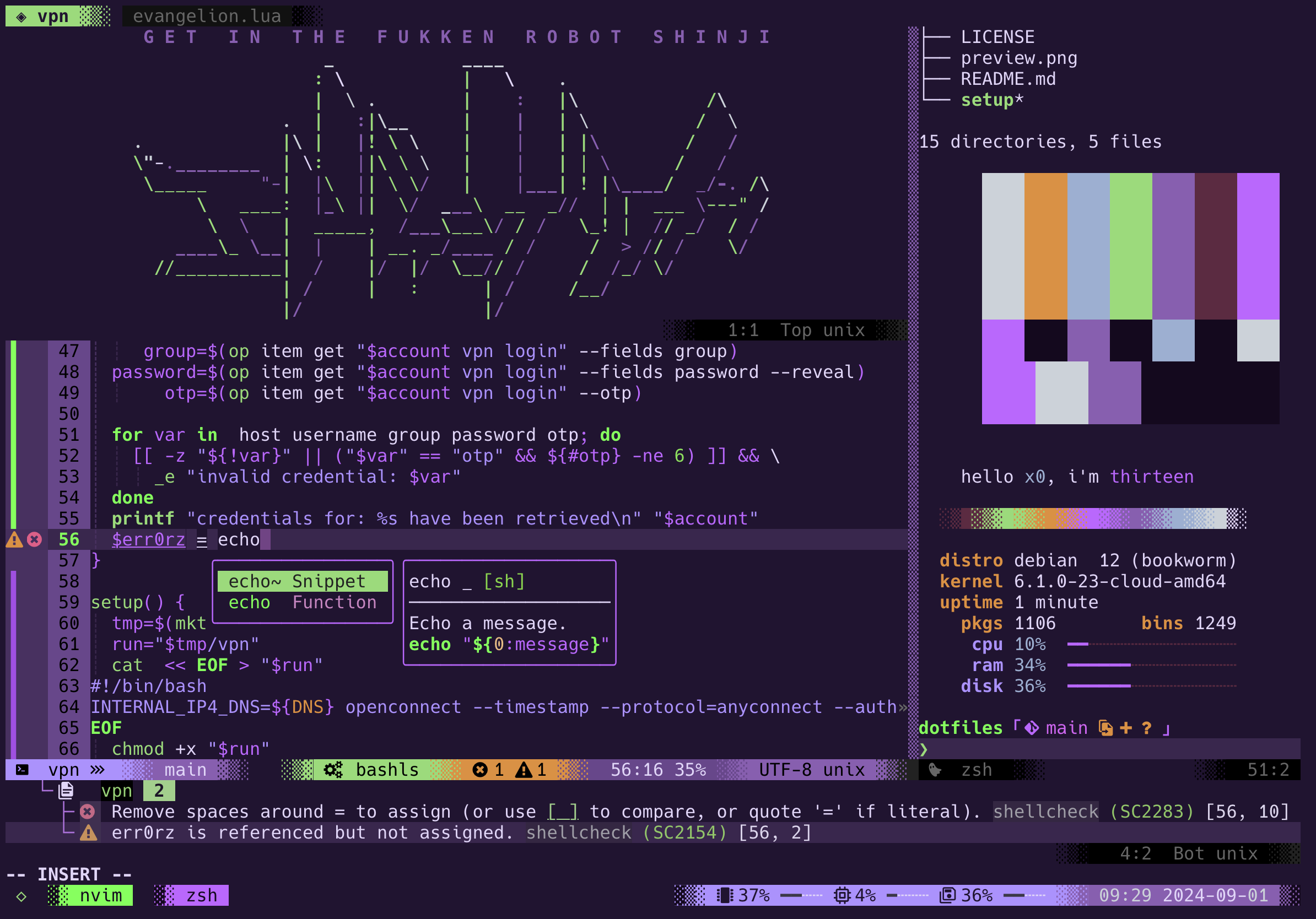1316x919 pixels.
Task: Click the CPU chip icon in tmux bar
Action: pos(842,895)
